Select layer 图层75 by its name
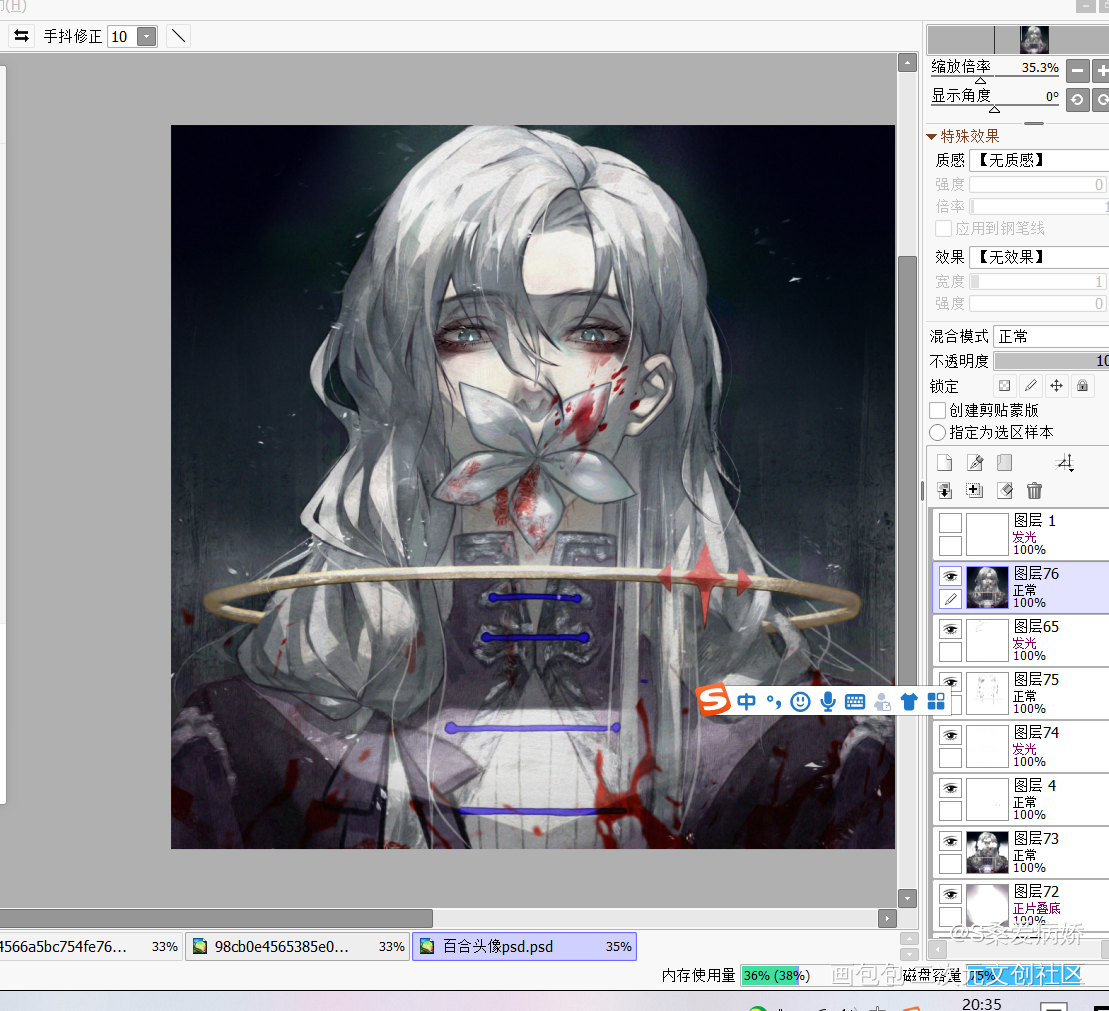The height and width of the screenshot is (1011, 1109). [1036, 679]
